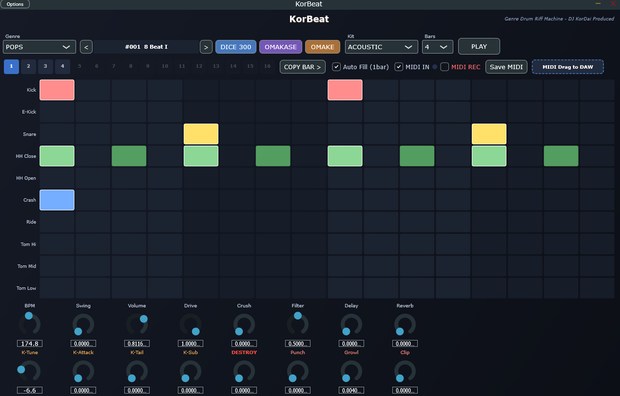This screenshot has height=396, width=620.
Task: Click the Save MIDI button
Action: [x=506, y=67]
